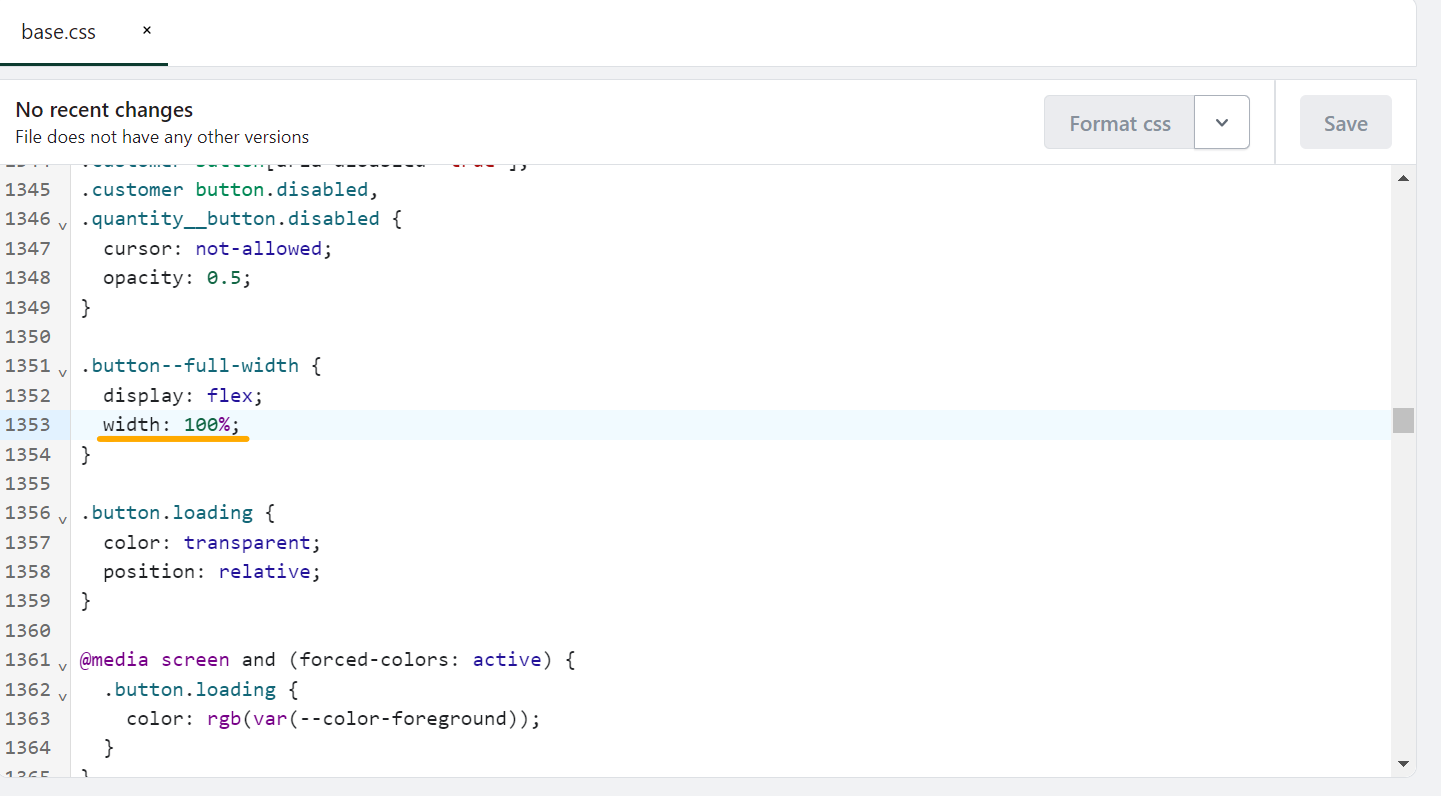Switch to the base.css tab
The image size is (1441, 796).
[x=59, y=32]
